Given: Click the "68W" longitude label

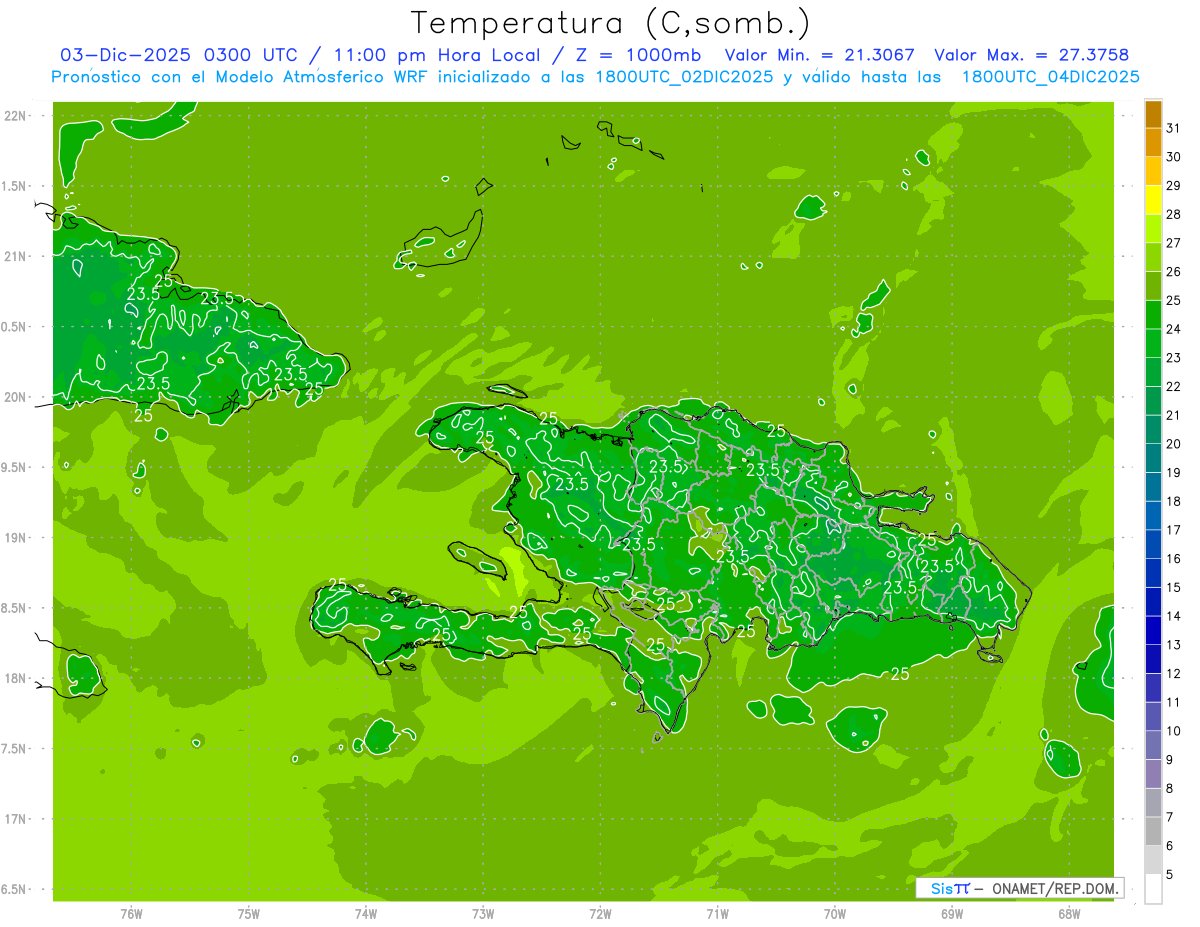Looking at the screenshot, I should coord(1069,913).
